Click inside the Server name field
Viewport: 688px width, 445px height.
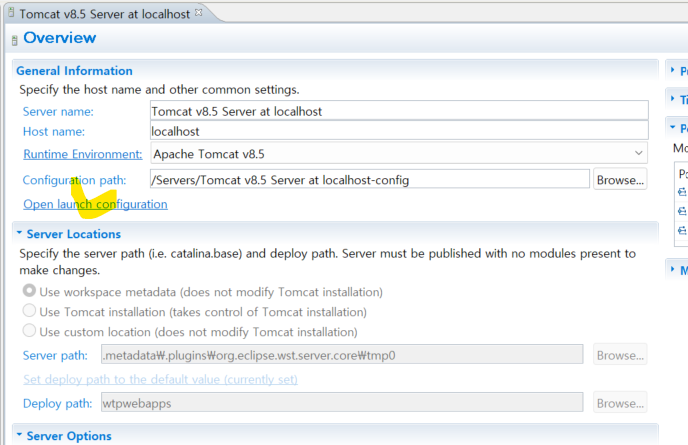tap(399, 111)
